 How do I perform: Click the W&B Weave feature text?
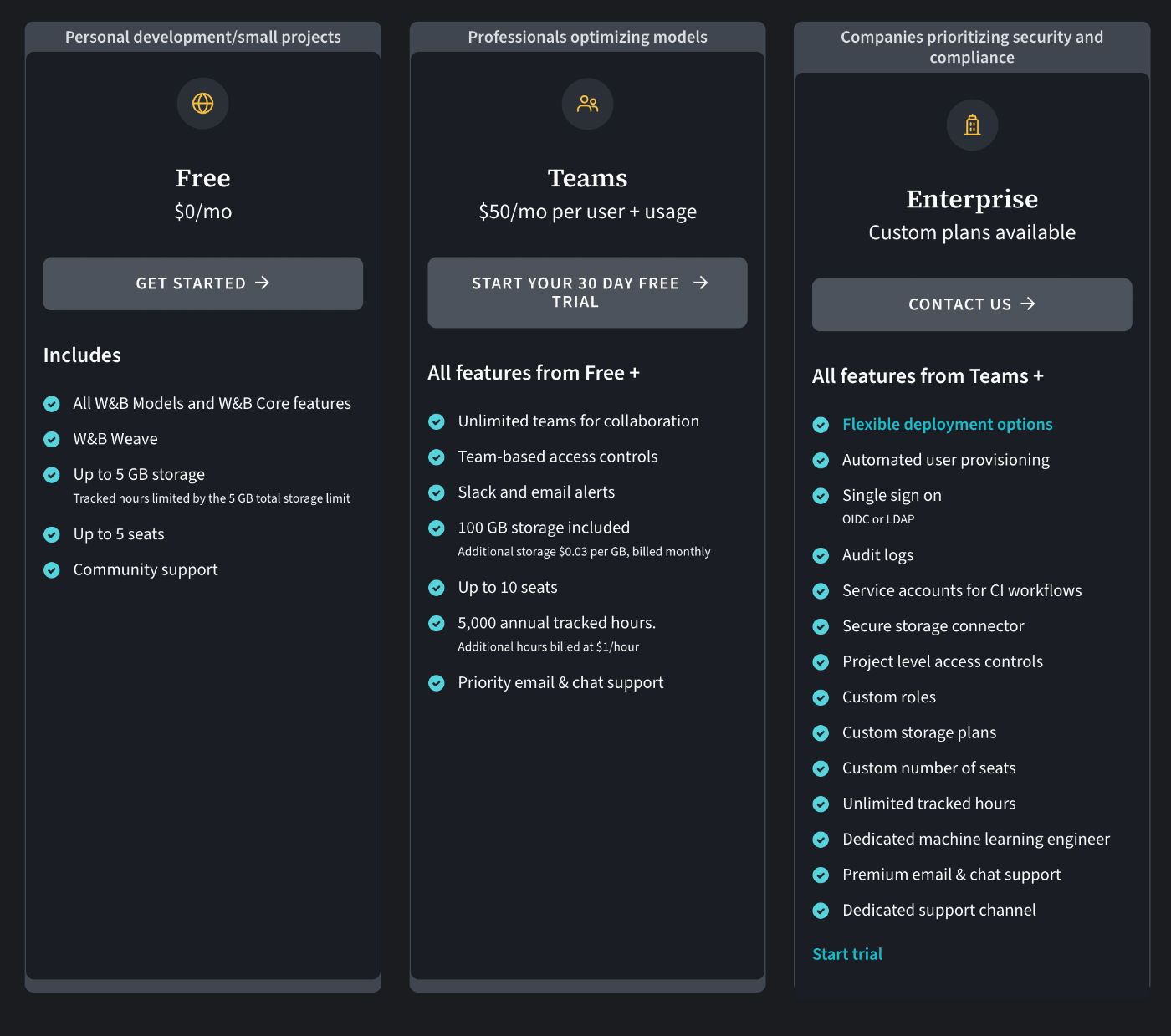[115, 439]
